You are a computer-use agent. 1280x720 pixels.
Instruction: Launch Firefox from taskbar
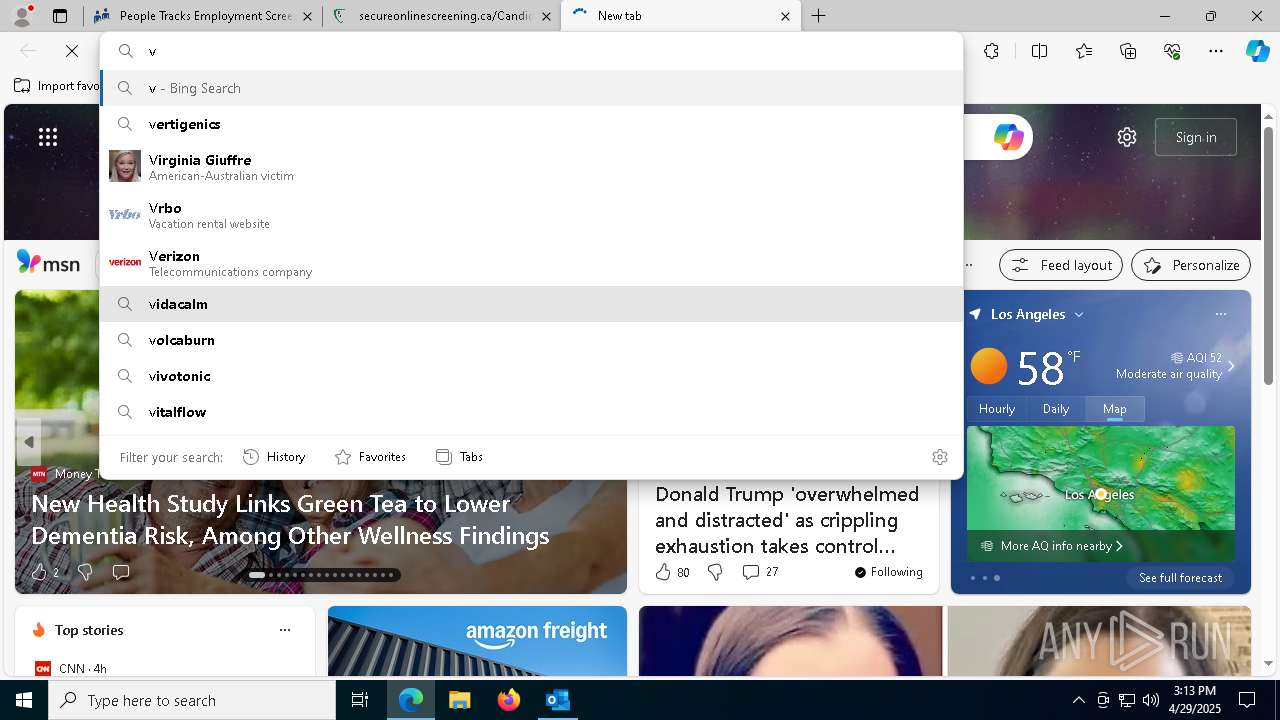click(508, 700)
